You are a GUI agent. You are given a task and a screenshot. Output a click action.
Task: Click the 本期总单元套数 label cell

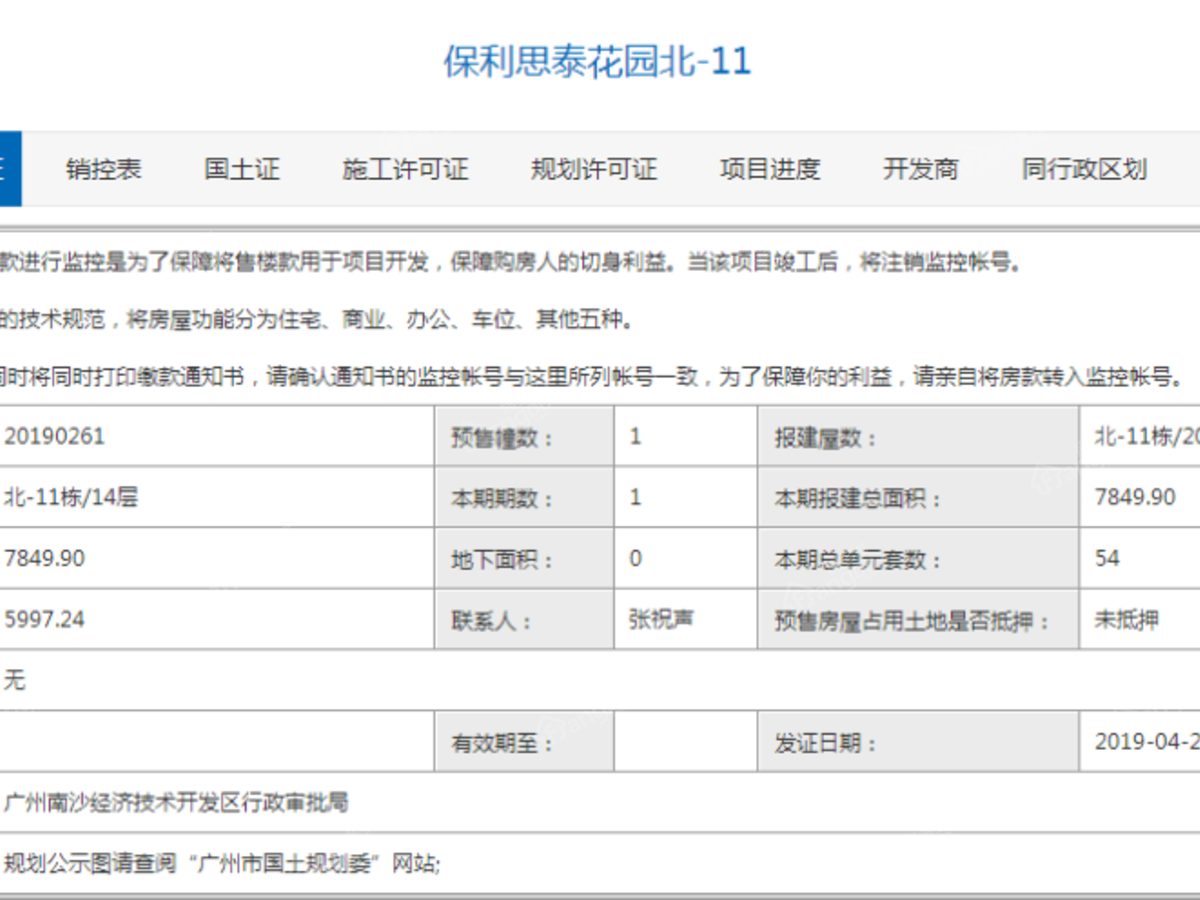point(918,559)
